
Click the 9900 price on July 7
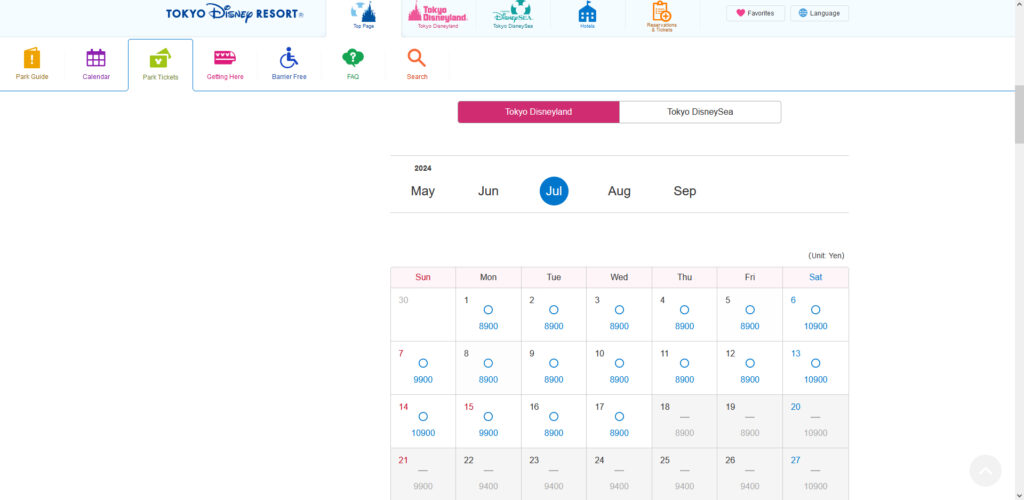pos(423,380)
